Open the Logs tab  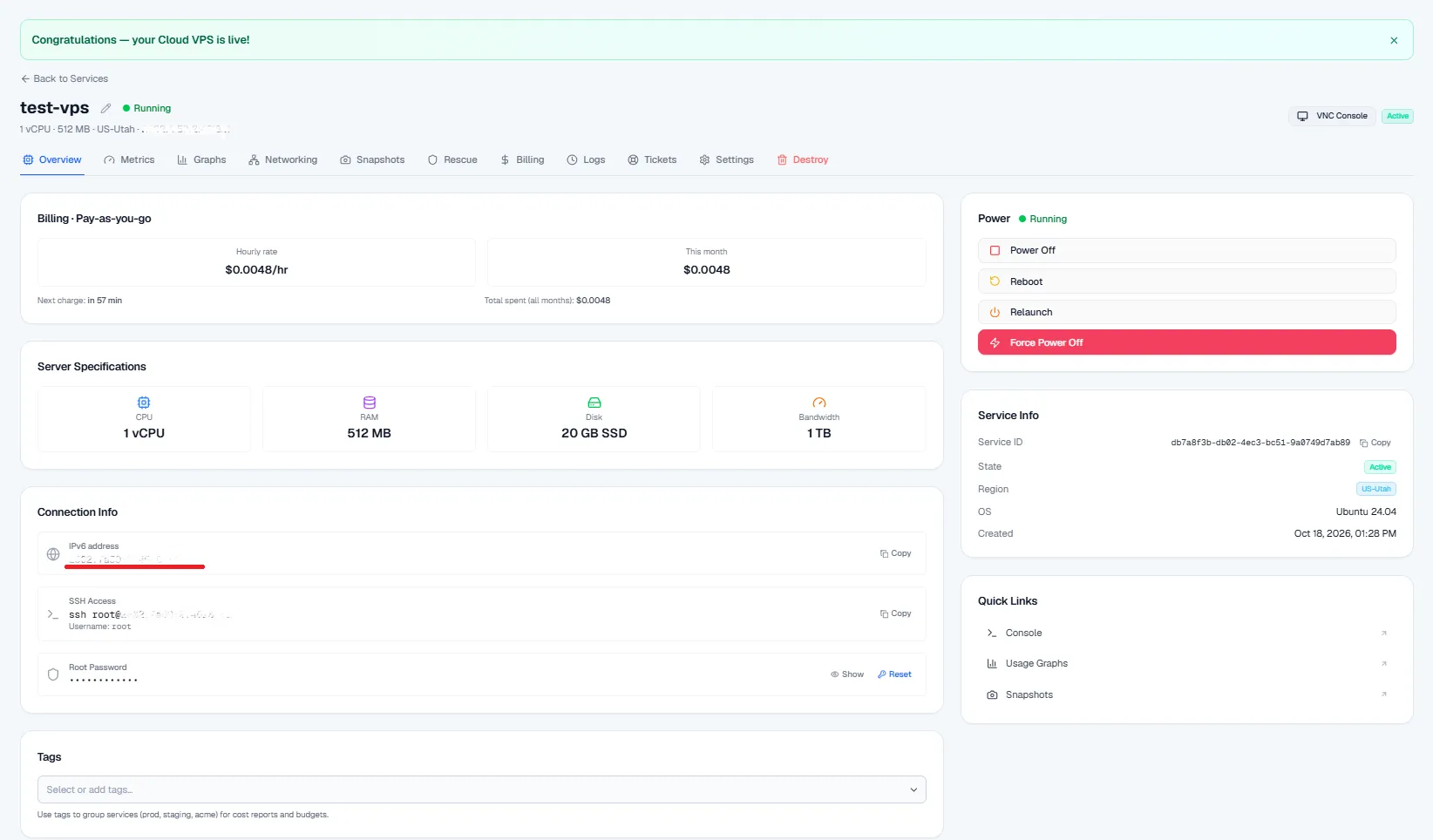tap(586, 159)
